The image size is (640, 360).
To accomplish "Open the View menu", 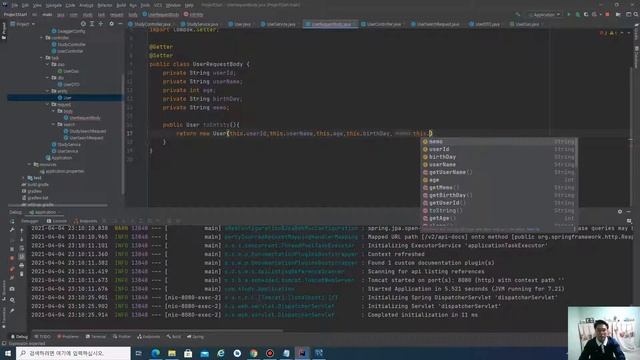I will [x=37, y=5].
